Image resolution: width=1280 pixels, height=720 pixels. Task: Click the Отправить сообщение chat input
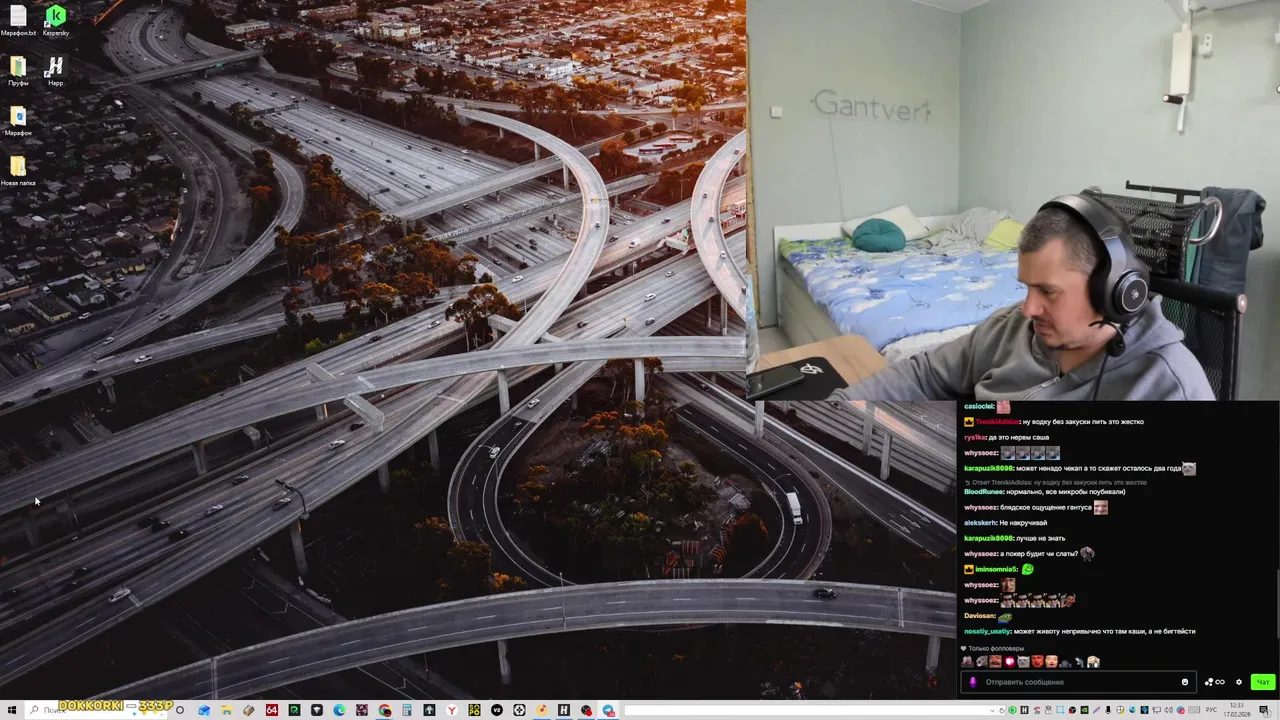point(1078,682)
